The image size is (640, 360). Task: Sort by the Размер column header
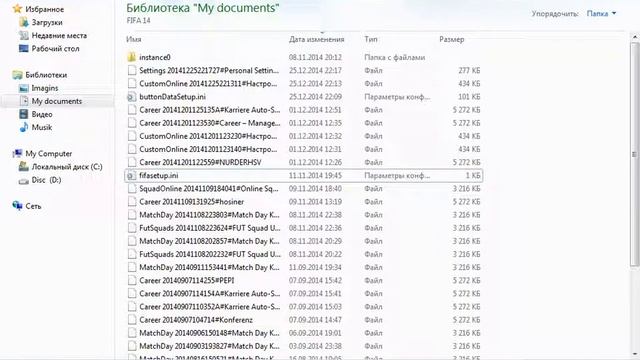pos(451,40)
